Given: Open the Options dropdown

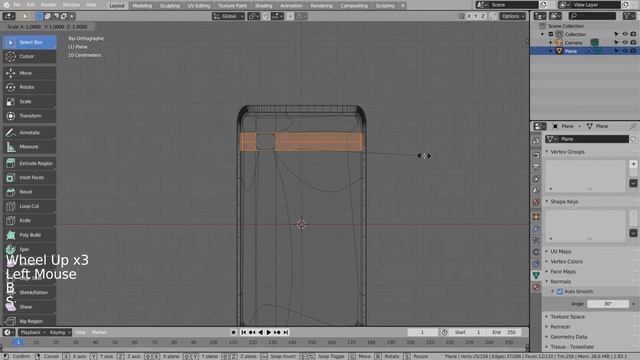Looking at the screenshot, I should click(x=513, y=16).
